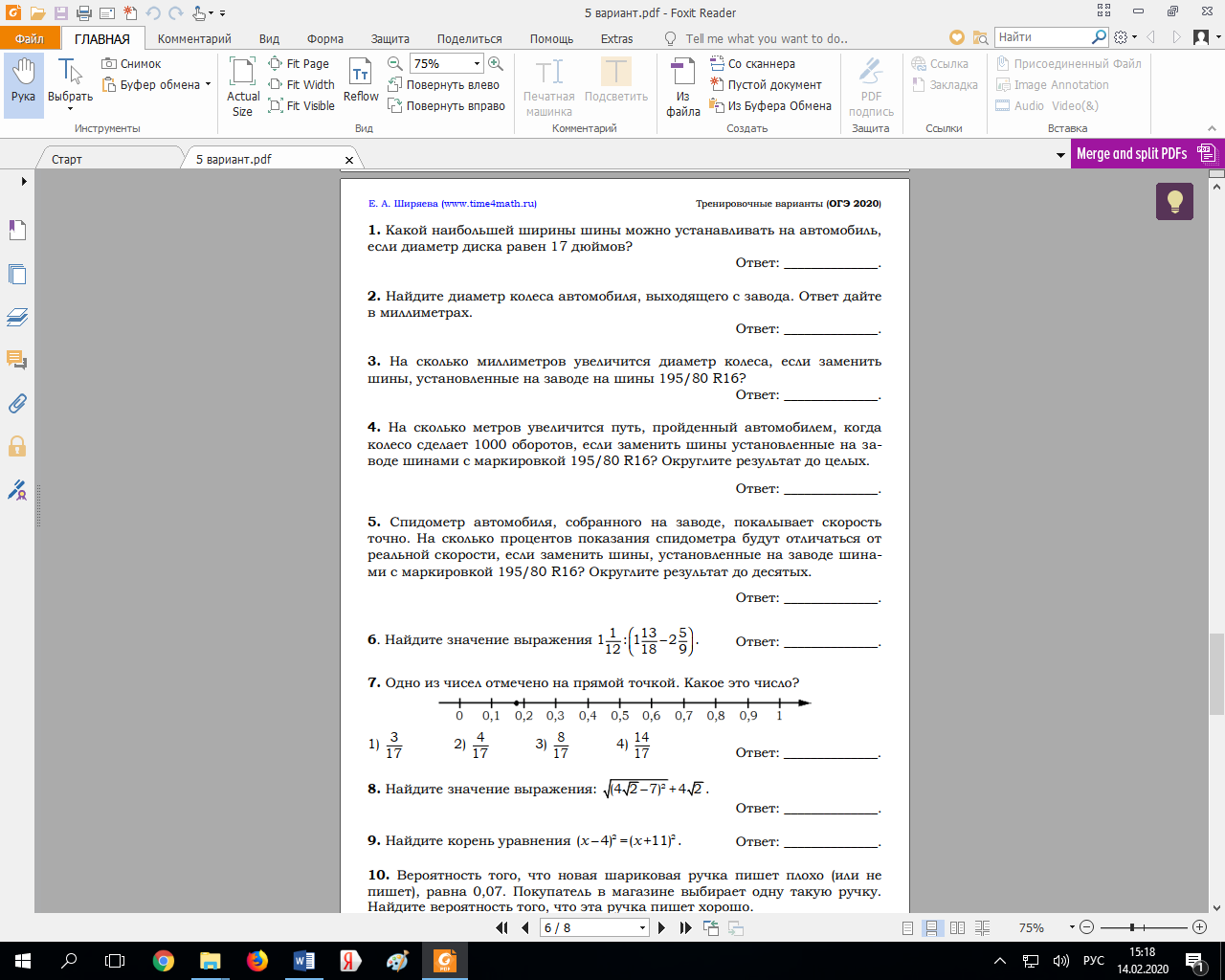Viewport: 1225px width, 980px height.
Task: Select single page view mode
Action: (x=907, y=927)
